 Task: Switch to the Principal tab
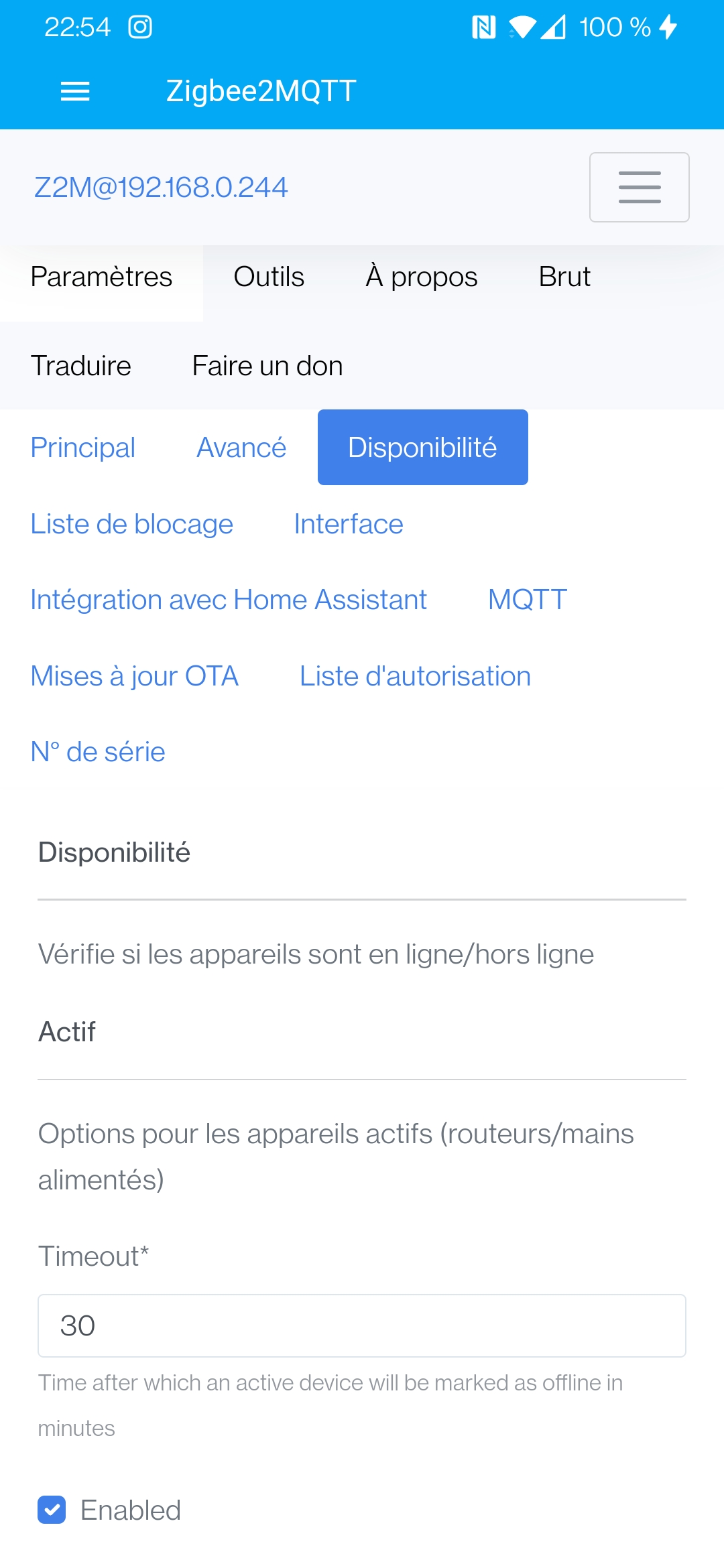coord(83,448)
